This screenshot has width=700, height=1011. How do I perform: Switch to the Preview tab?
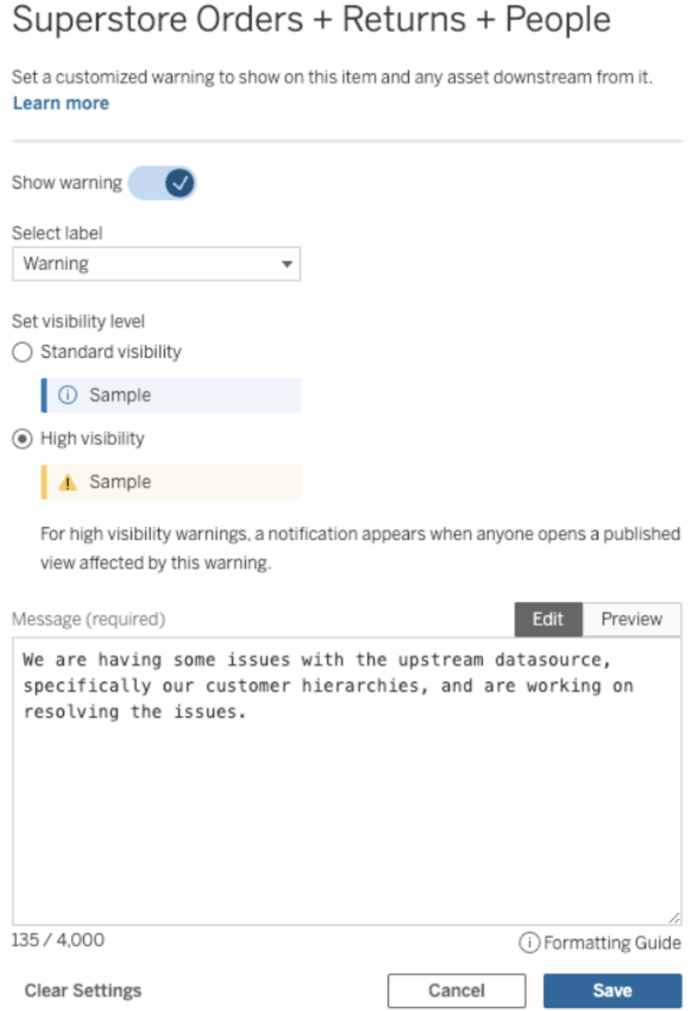coord(632,619)
